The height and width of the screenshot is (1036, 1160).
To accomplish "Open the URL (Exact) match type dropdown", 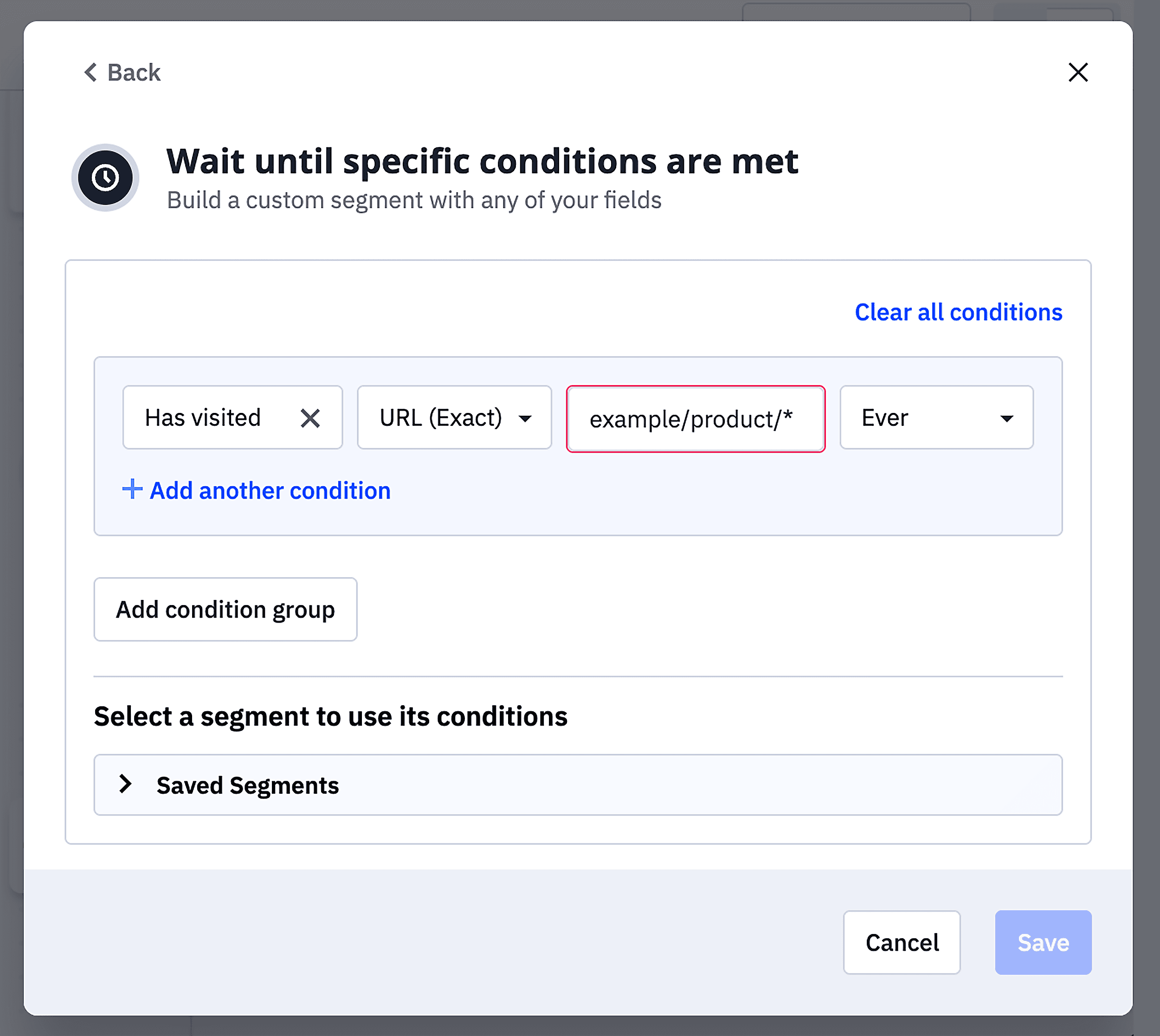I will click(441, 418).
